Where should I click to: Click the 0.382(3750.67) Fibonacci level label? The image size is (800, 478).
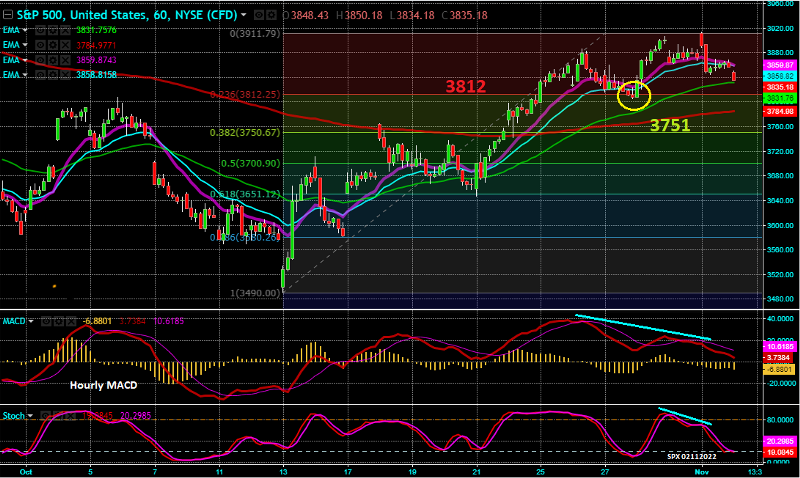tap(245, 133)
